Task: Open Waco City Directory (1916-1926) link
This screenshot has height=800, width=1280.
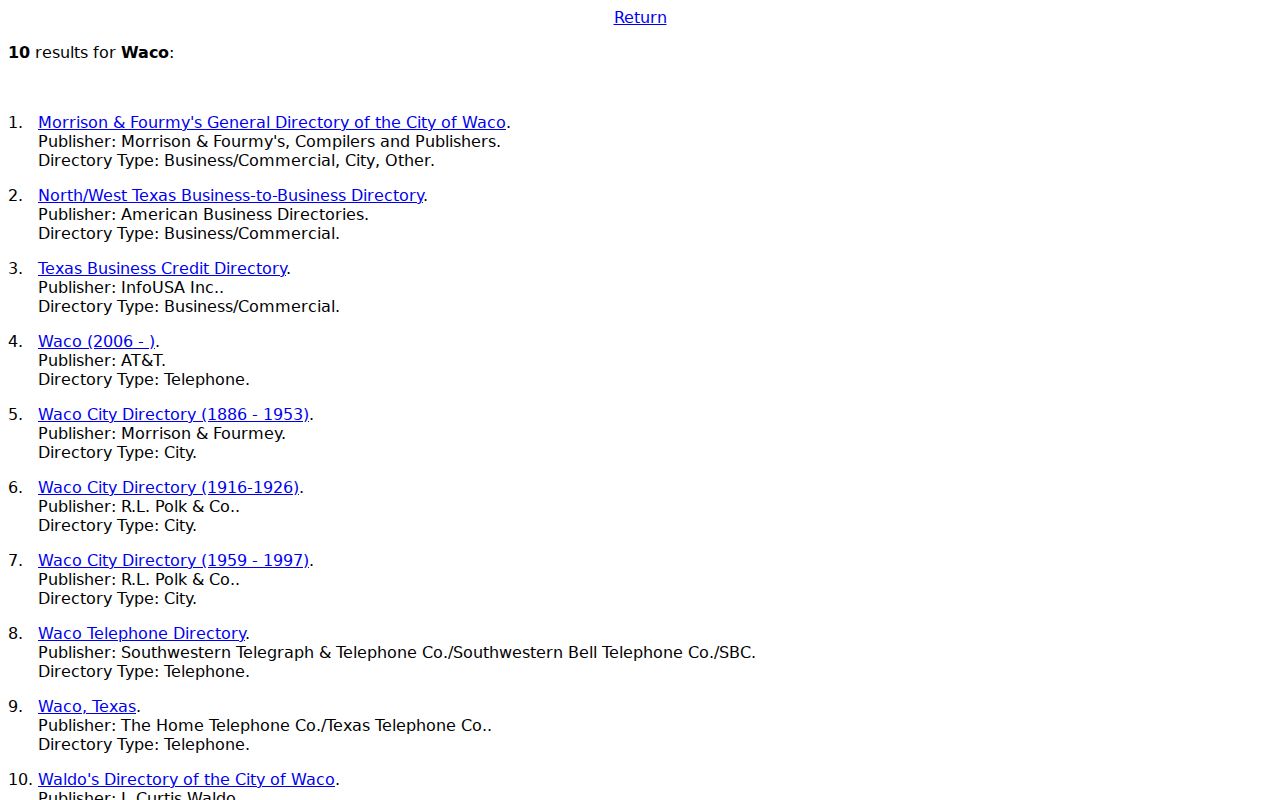Action: [169, 487]
